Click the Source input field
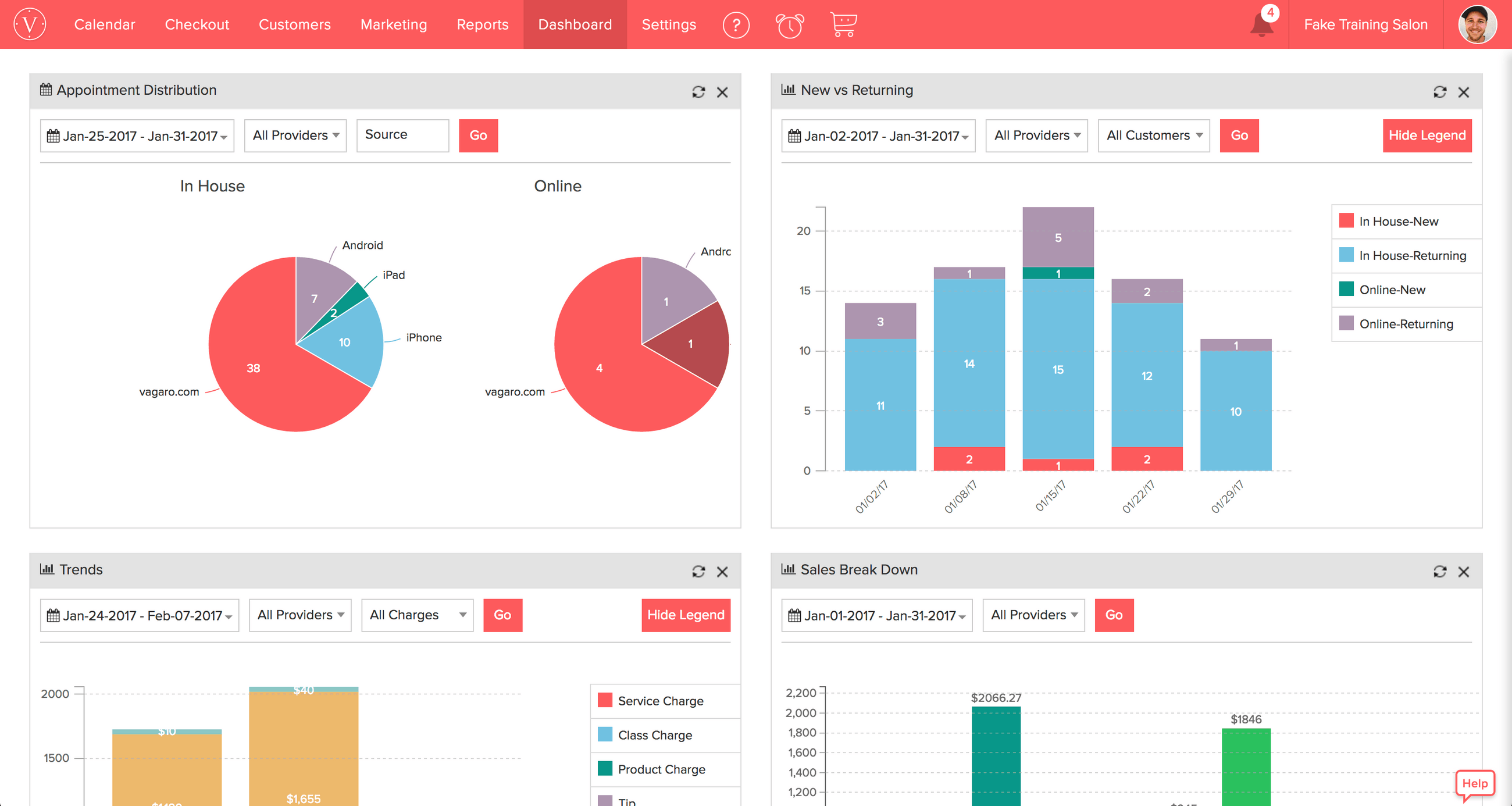Viewport: 1512px width, 806px height. [402, 135]
